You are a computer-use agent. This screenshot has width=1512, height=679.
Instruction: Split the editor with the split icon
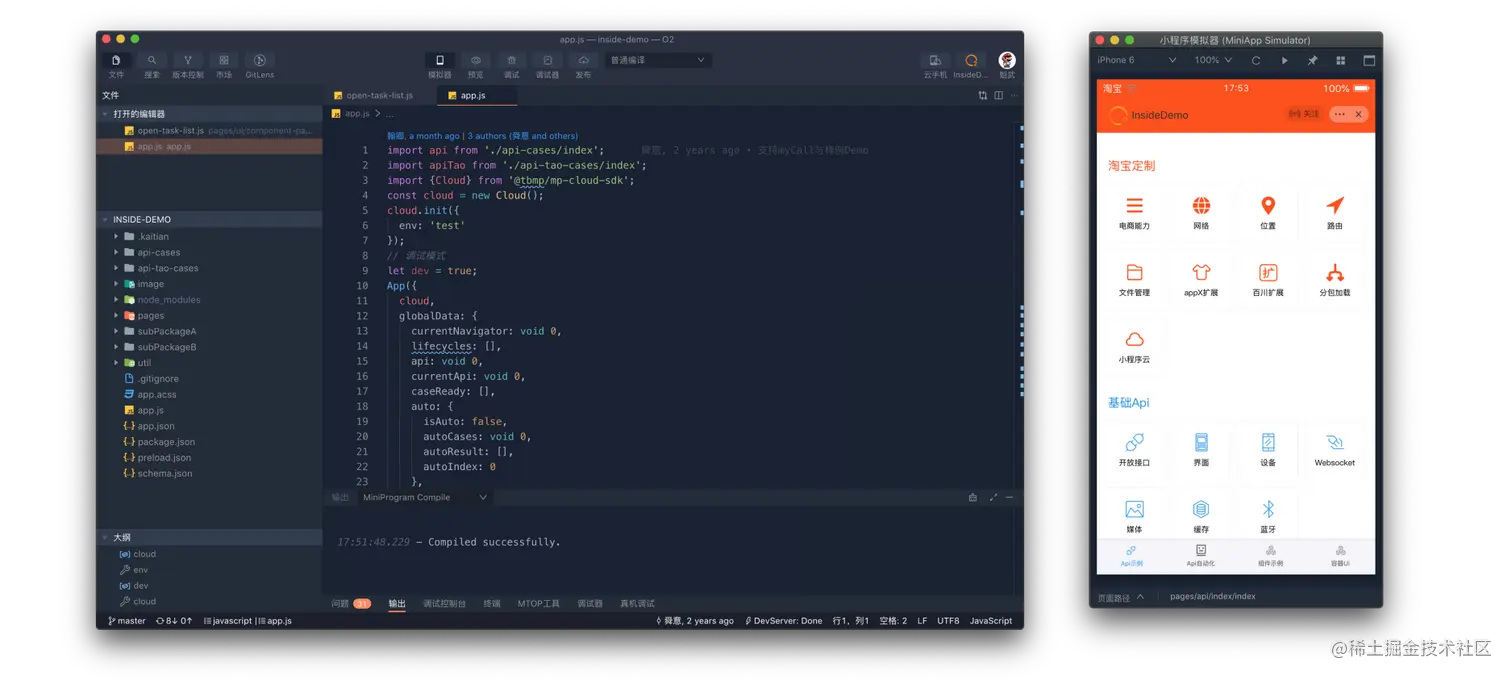(x=998, y=95)
